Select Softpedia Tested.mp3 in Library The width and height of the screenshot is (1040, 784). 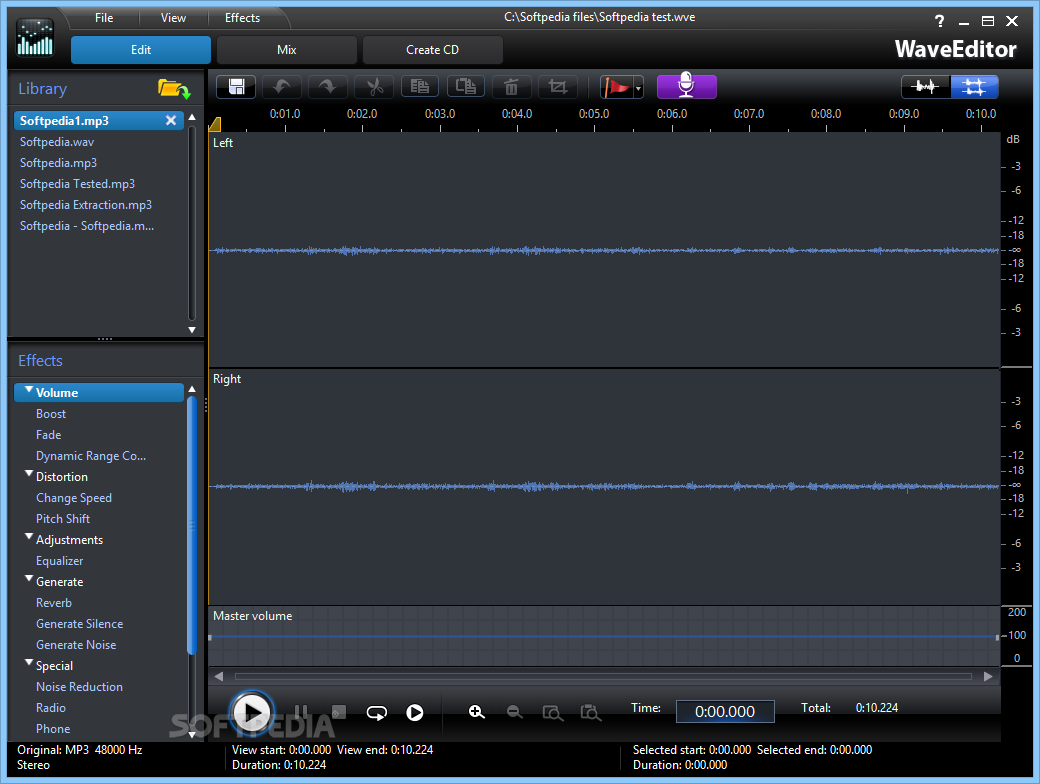78,184
